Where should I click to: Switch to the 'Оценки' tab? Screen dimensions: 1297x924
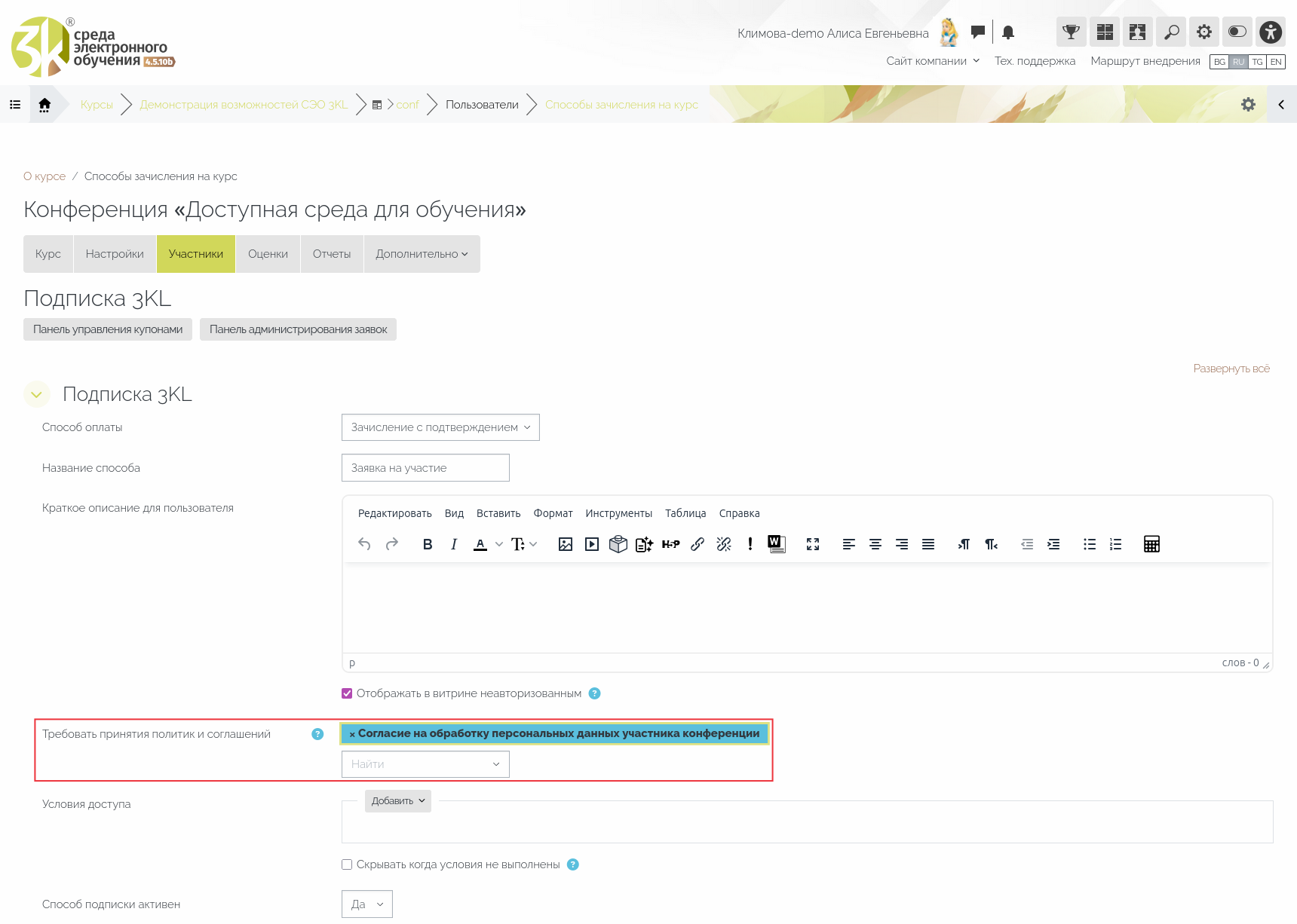click(x=268, y=254)
